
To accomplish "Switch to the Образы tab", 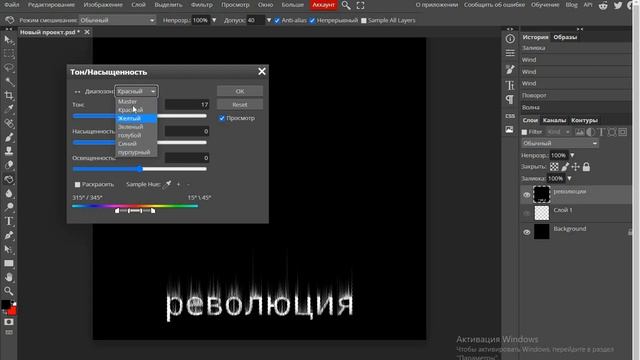I will [565, 37].
